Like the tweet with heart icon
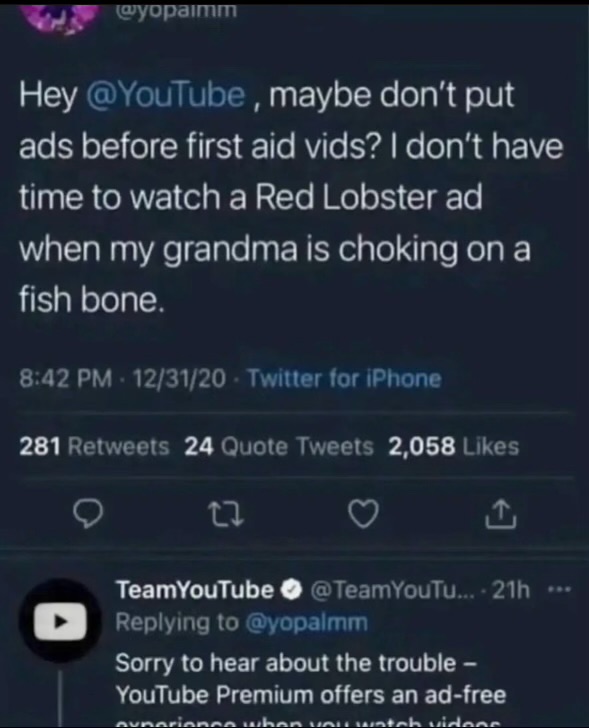The height and width of the screenshot is (728, 589). [x=363, y=514]
